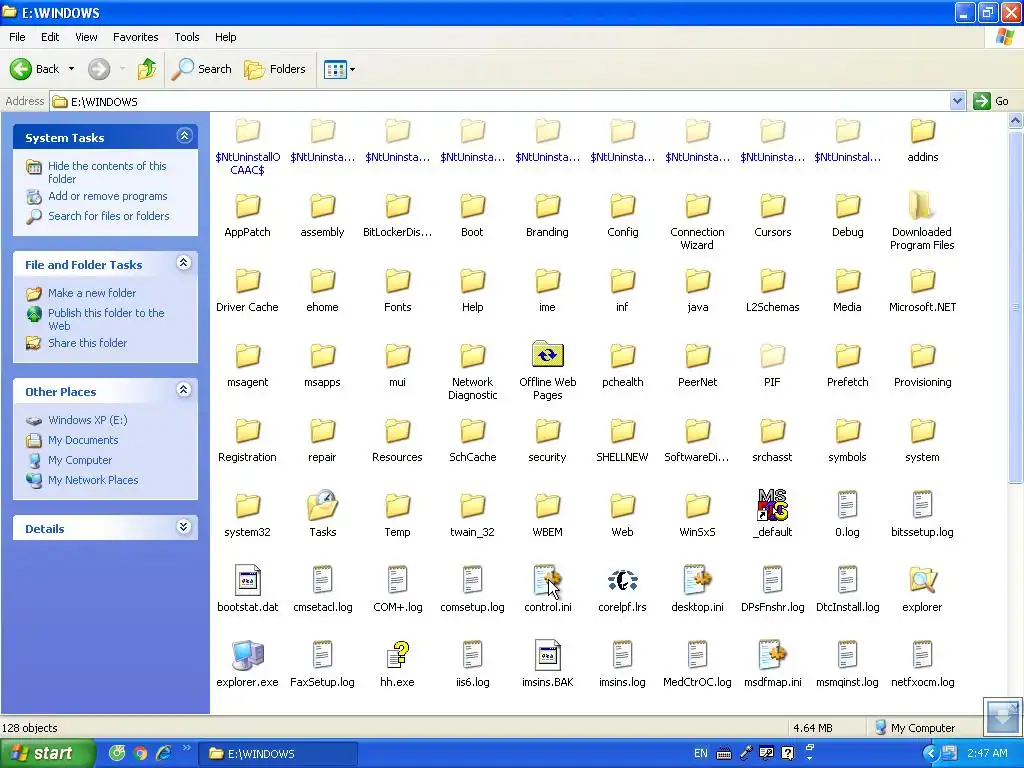Click Share this folder link
This screenshot has width=1024, height=768.
click(x=88, y=343)
